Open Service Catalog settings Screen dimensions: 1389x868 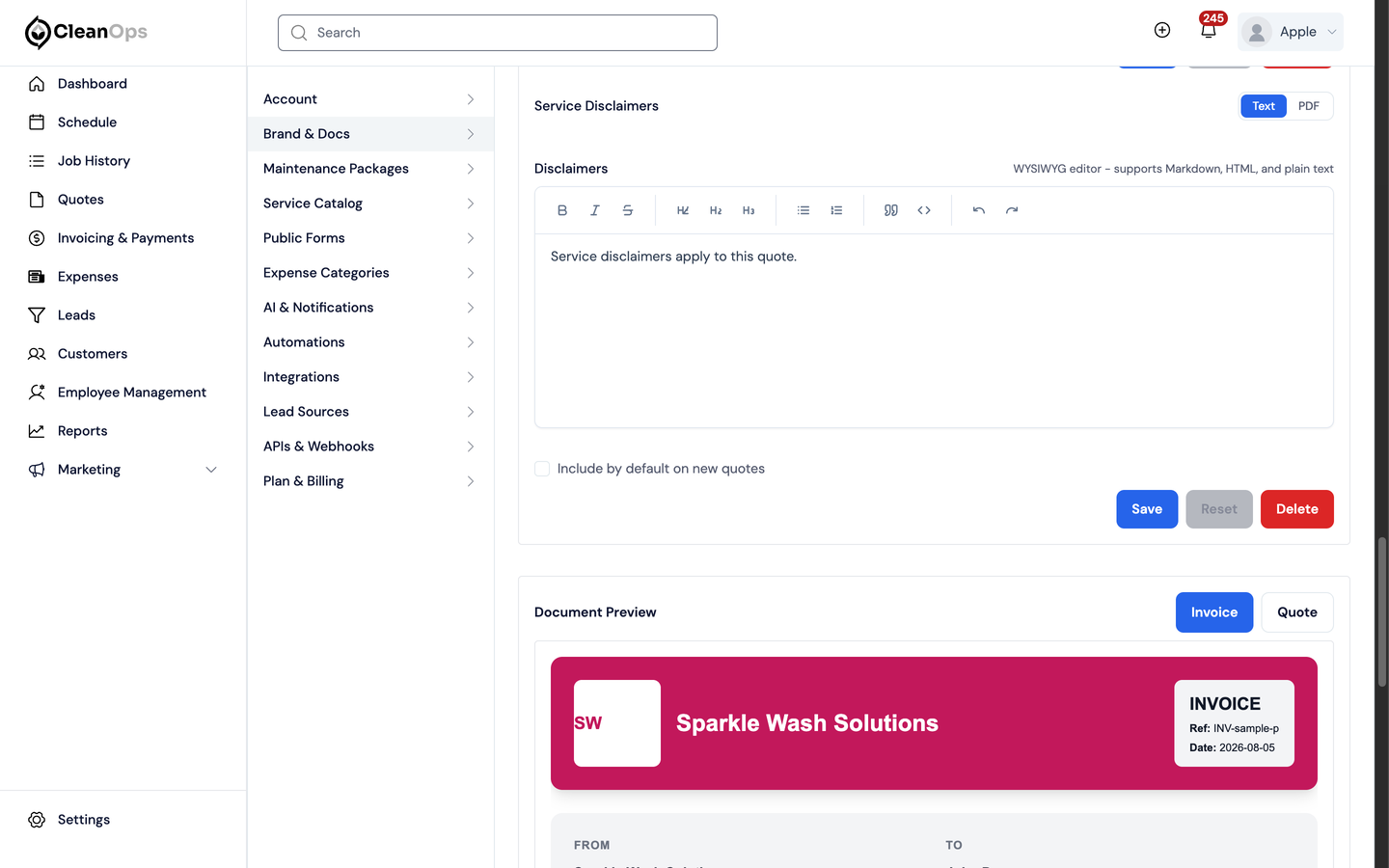(x=370, y=203)
